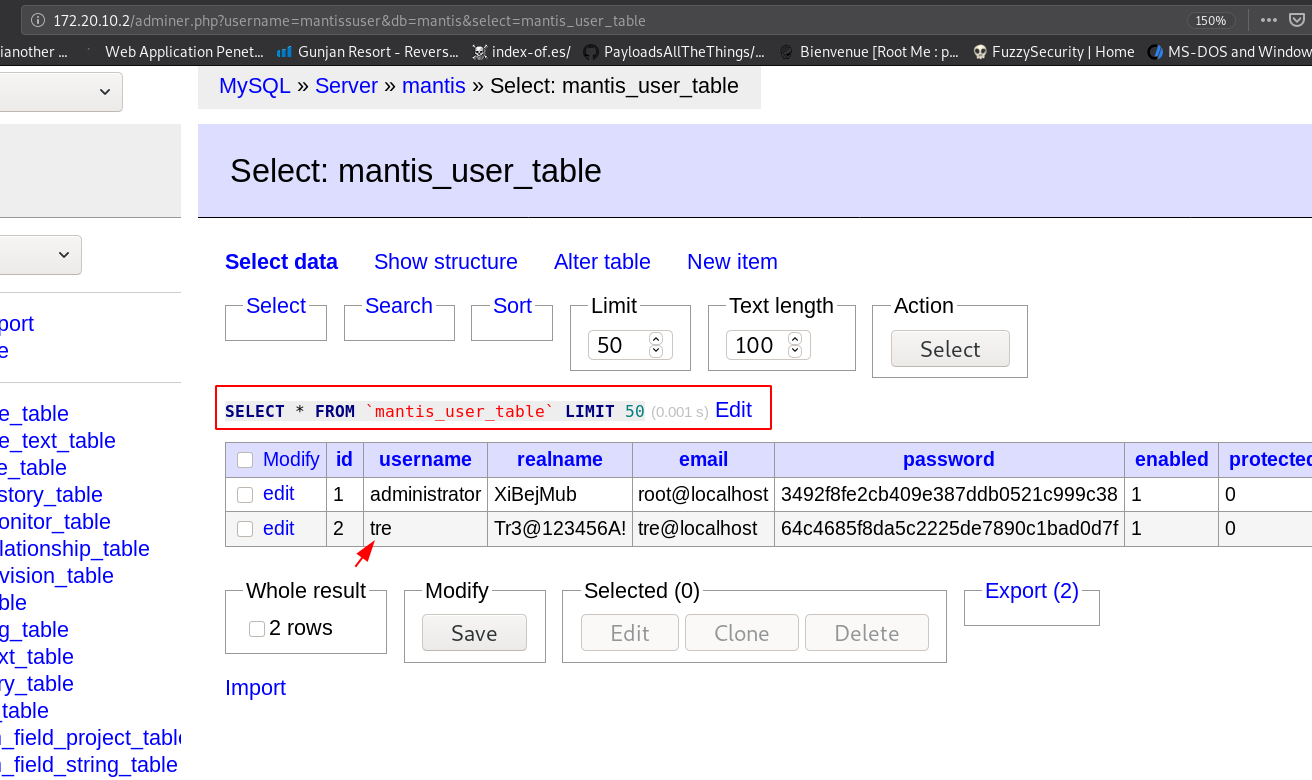Sort by realname column header
This screenshot has width=1312, height=780.
(x=560, y=459)
